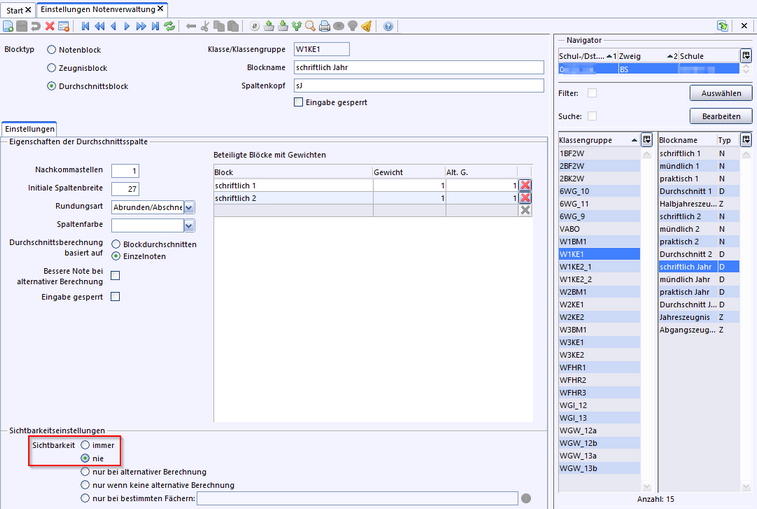Image resolution: width=757 pixels, height=509 pixels.
Task: Remove block 'schriftlich 1' with red X
Action: tap(525, 185)
